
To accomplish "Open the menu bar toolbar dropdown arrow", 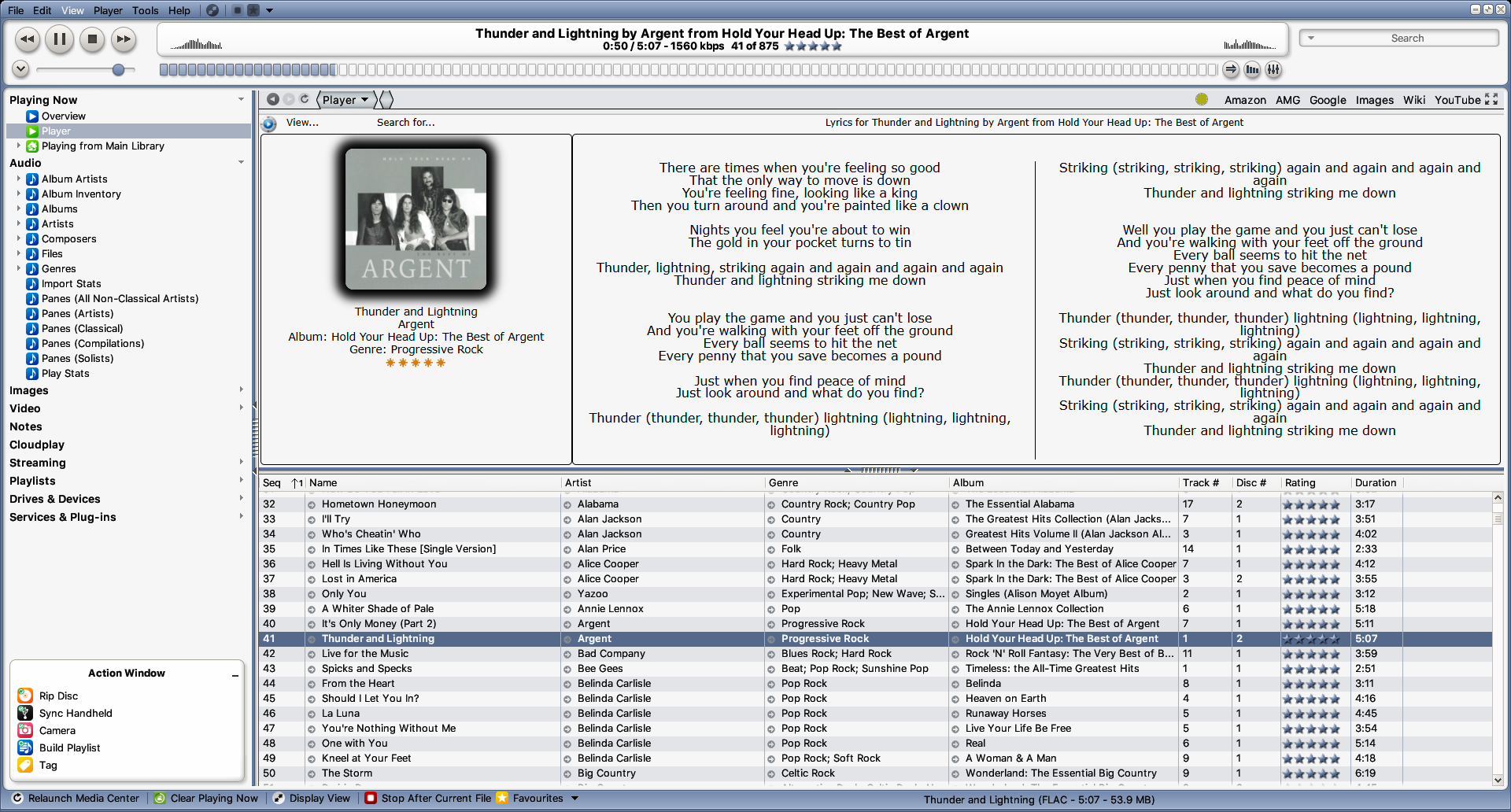I will tap(270, 11).
